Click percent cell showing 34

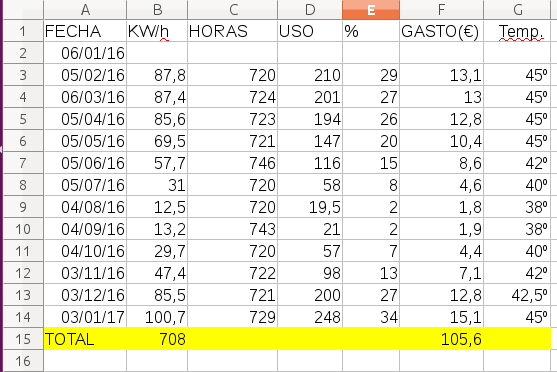371,317
